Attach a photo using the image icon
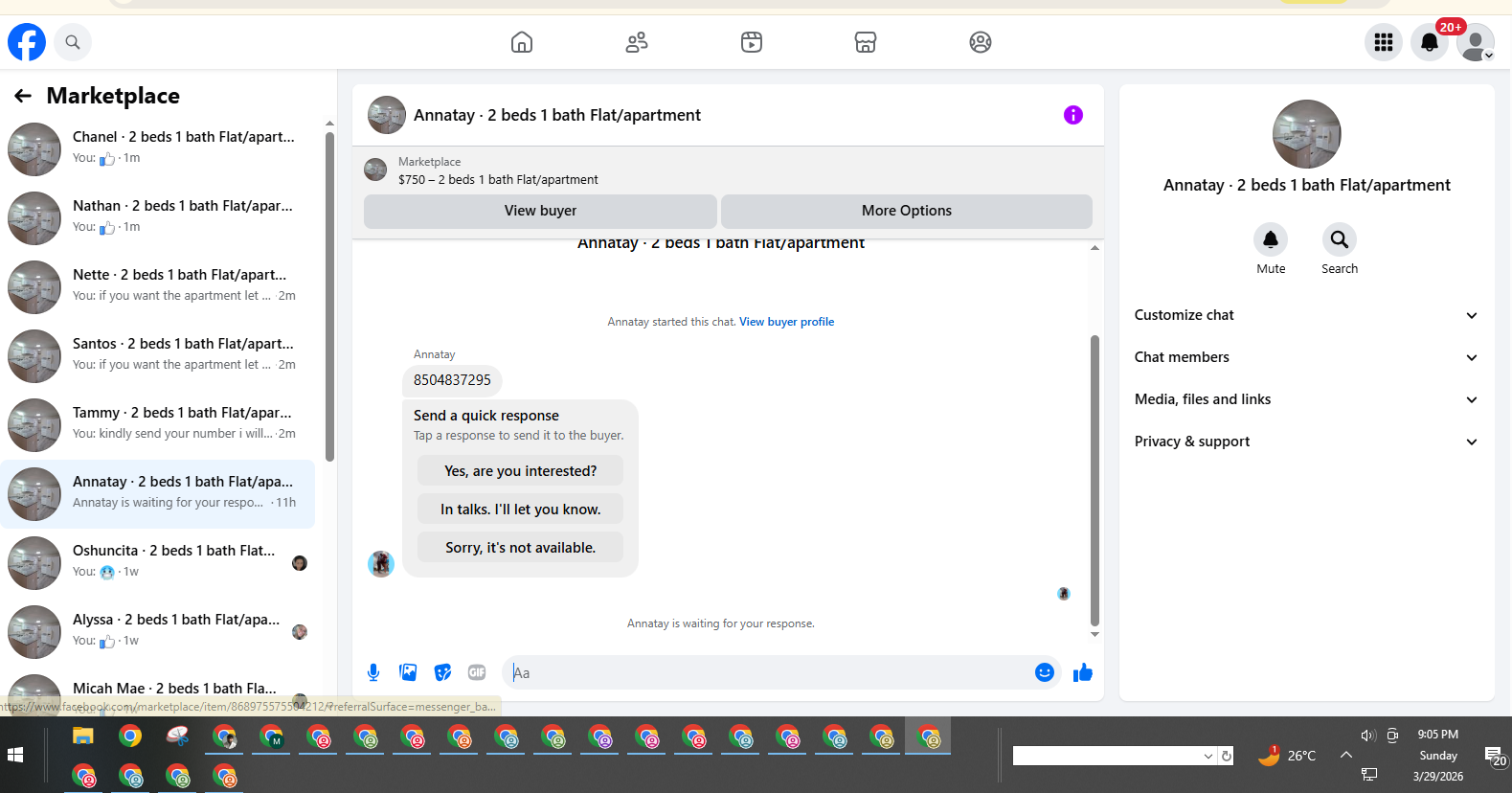The height and width of the screenshot is (793, 1512). 408,672
